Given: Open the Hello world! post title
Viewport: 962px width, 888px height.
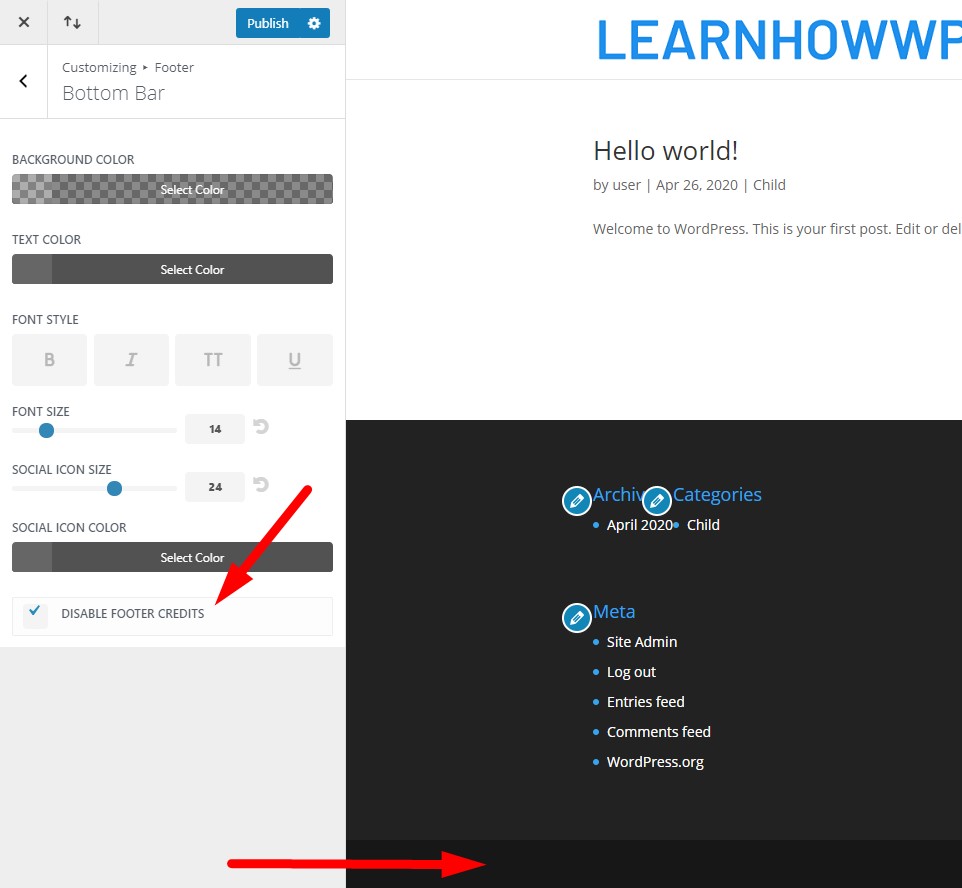Looking at the screenshot, I should [666, 151].
